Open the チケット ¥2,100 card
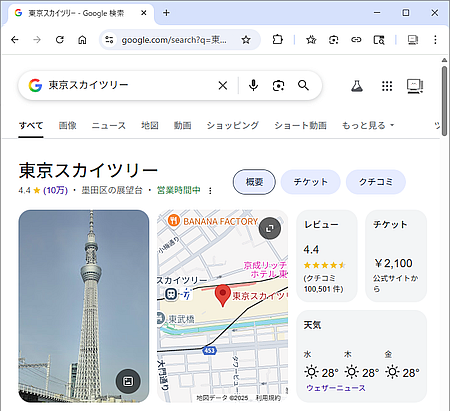This screenshot has height=411, width=450. point(396,256)
